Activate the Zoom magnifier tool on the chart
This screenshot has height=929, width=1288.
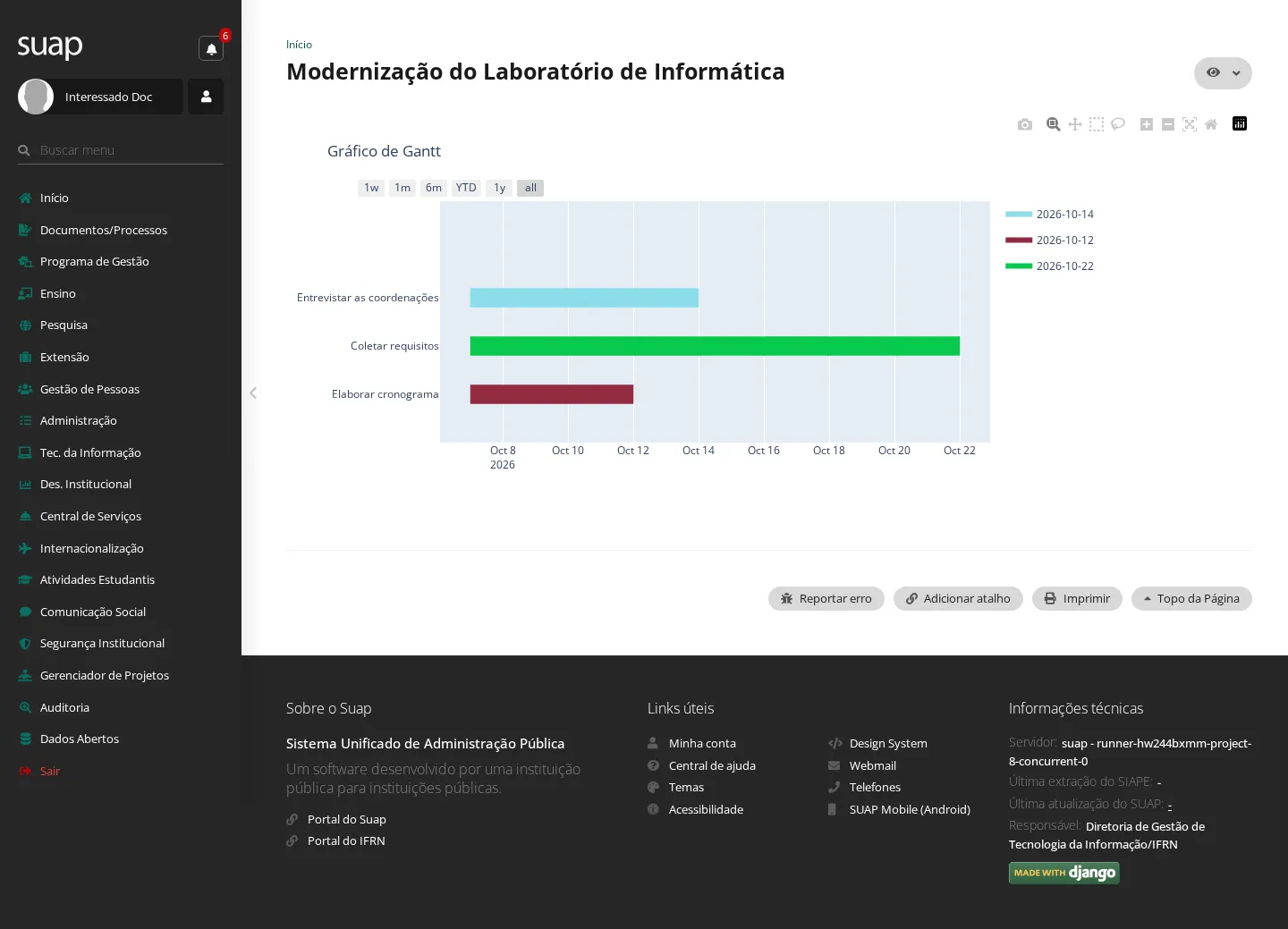(1054, 124)
